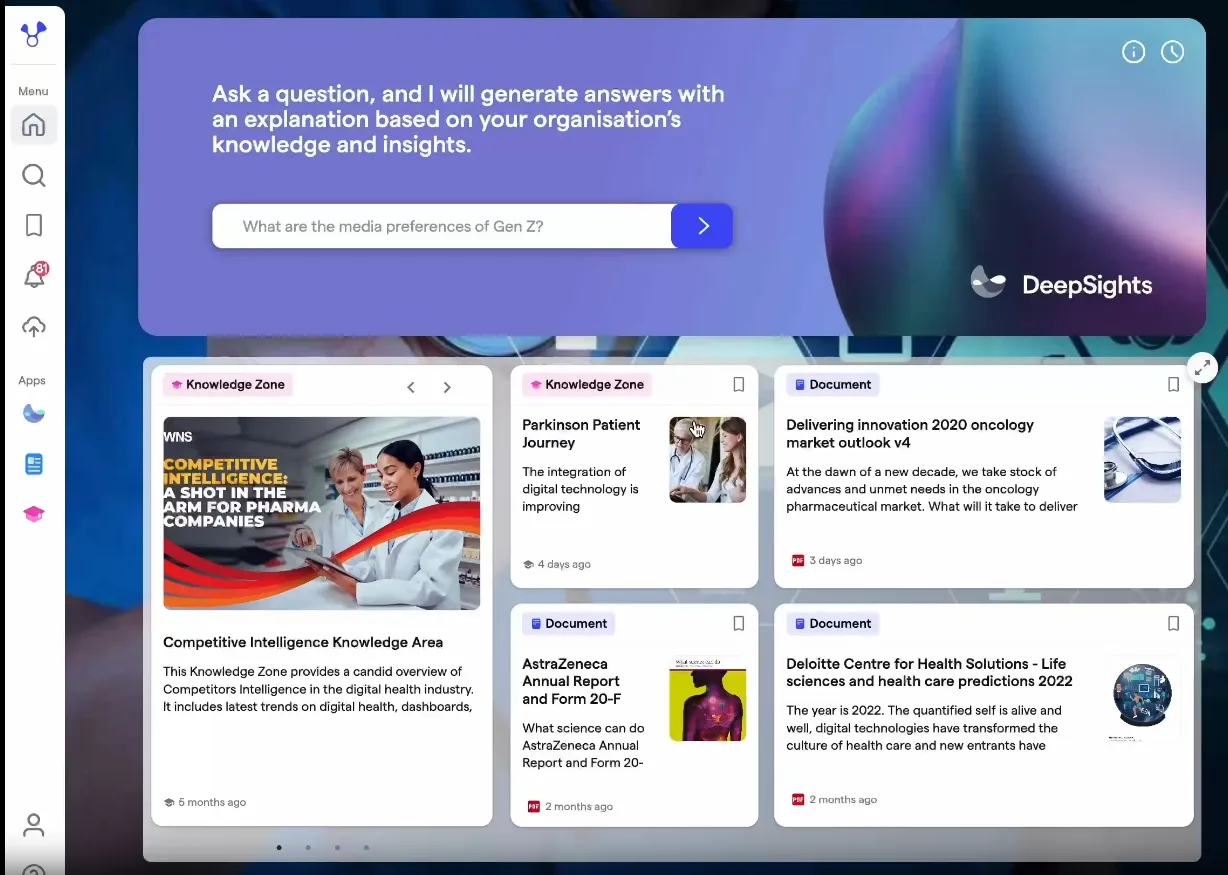Select the second carousel page dot
Viewport: 1228px width, 875px height.
click(308, 848)
